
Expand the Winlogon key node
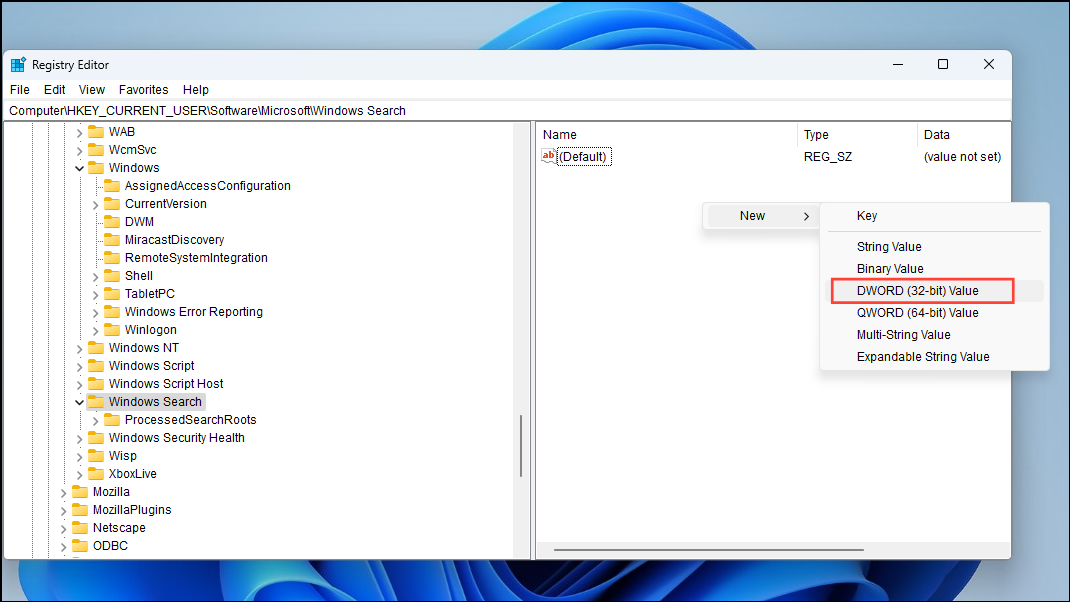click(96, 330)
